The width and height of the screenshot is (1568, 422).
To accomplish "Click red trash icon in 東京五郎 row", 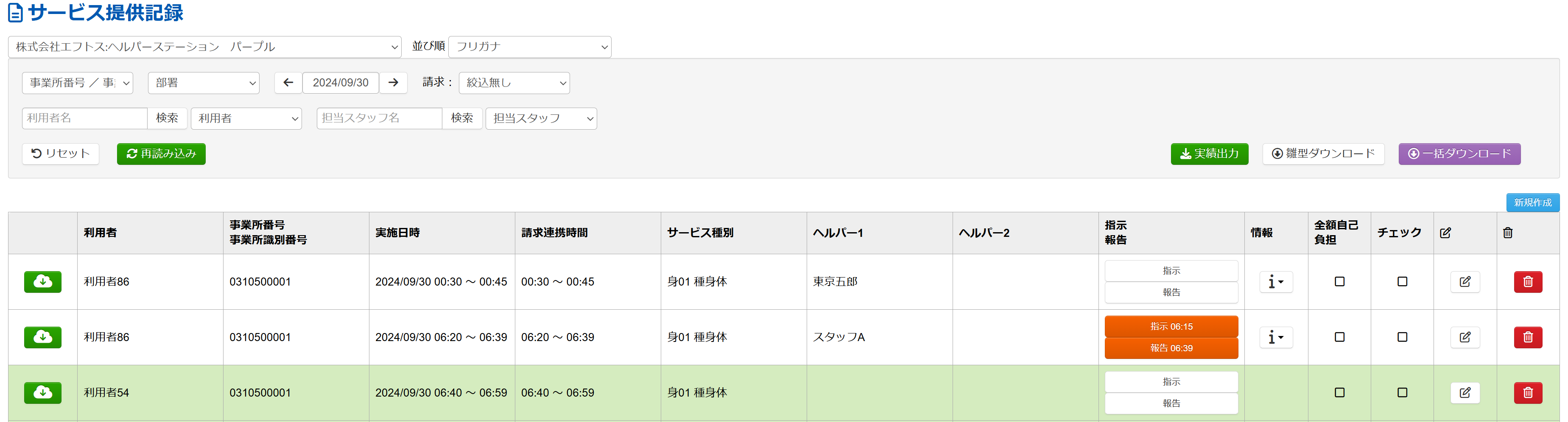I will click(x=1527, y=282).
